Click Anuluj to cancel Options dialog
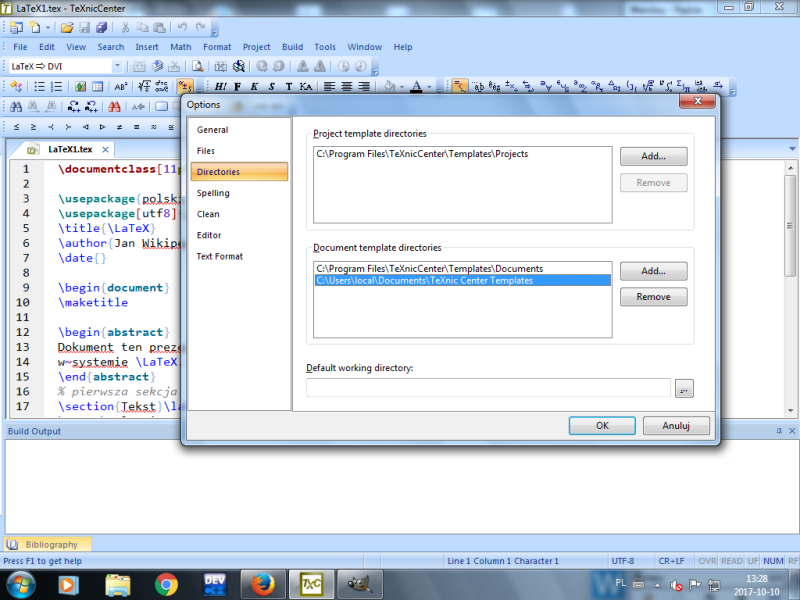Image resolution: width=800 pixels, height=600 pixels. click(676, 426)
